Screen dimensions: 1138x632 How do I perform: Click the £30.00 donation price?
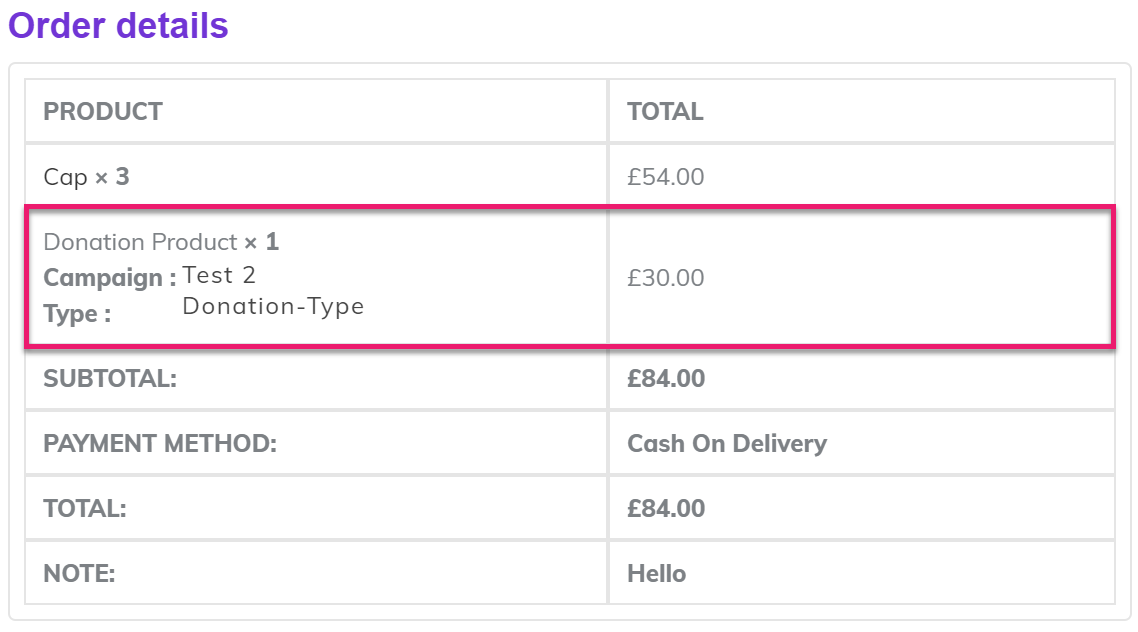pos(665,278)
